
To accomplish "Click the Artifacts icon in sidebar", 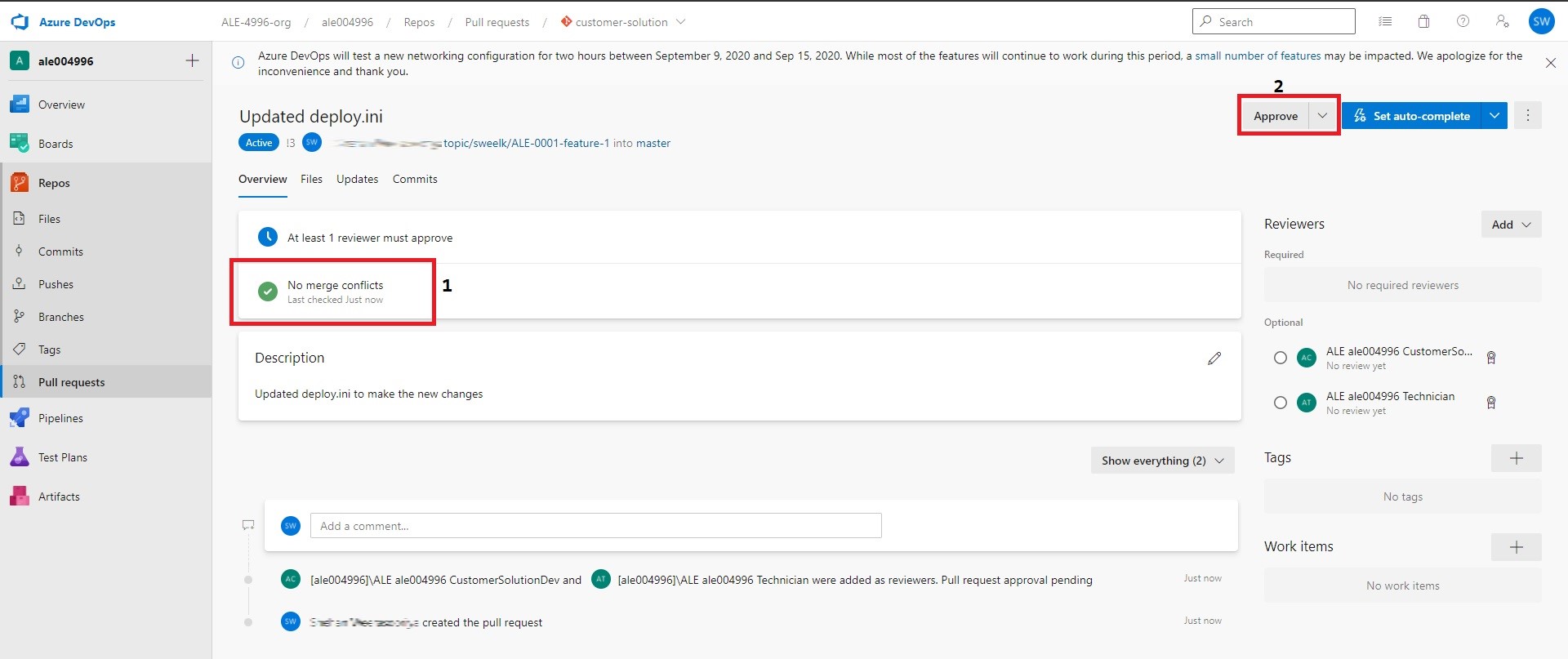I will 19,496.
